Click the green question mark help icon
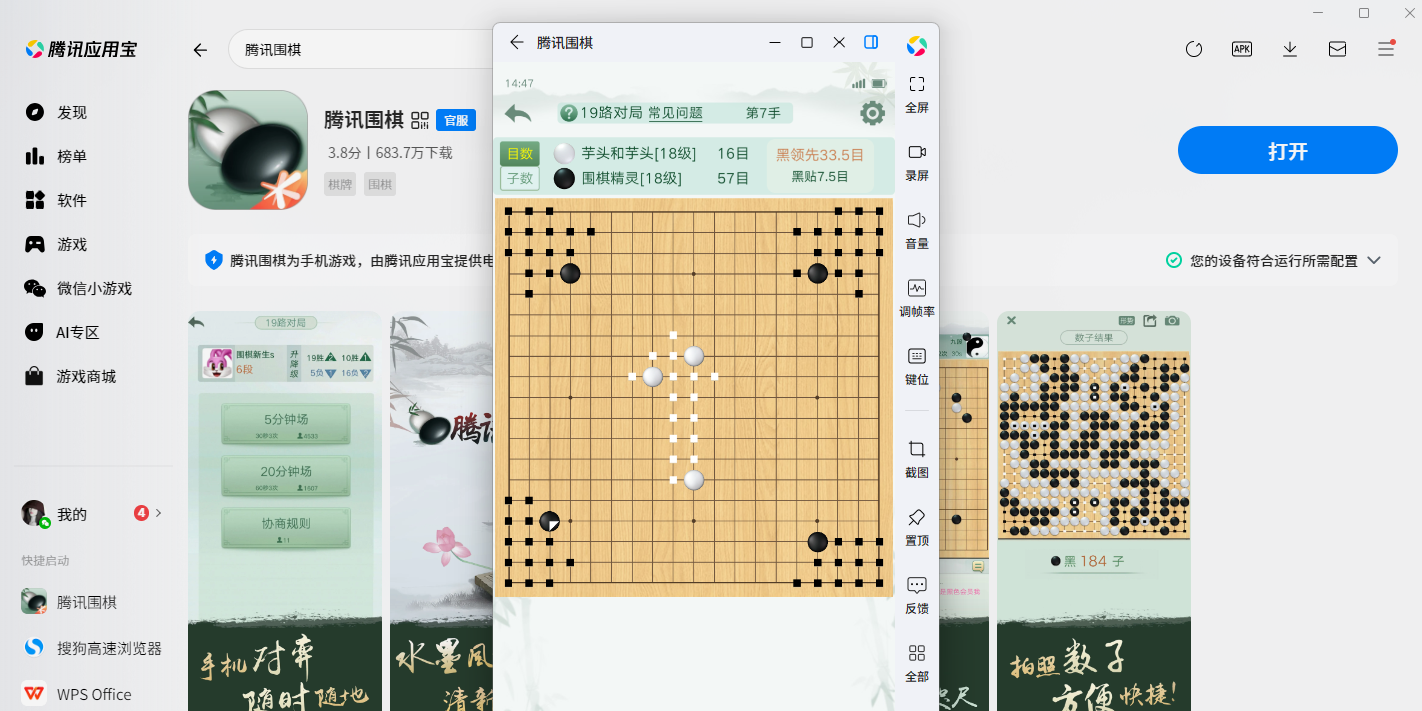Image resolution: width=1422 pixels, height=711 pixels. [569, 113]
